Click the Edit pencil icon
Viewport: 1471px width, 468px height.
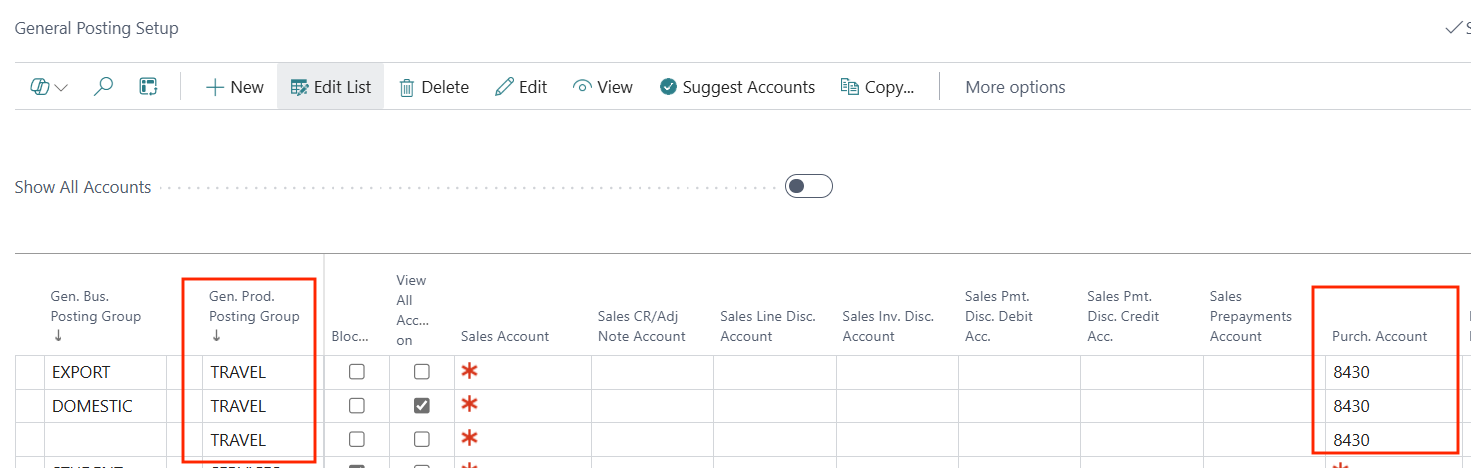coord(505,87)
